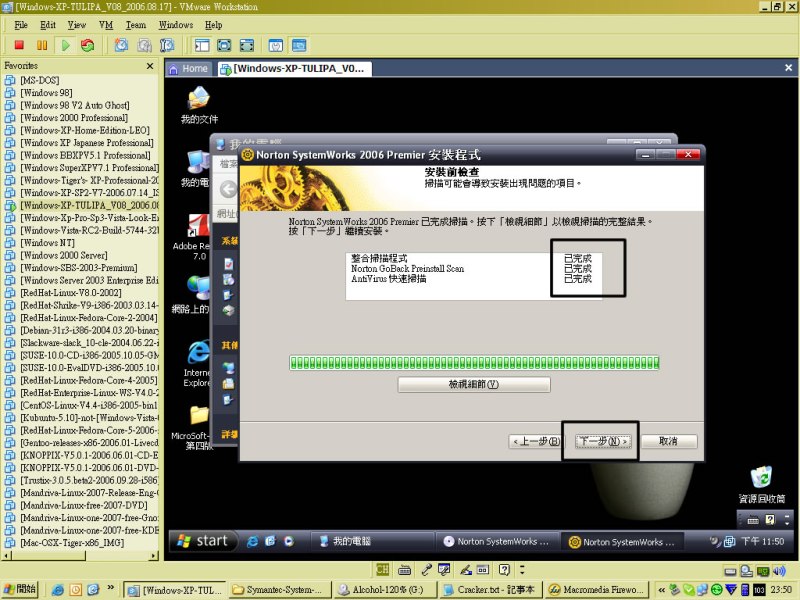The height and width of the screenshot is (600, 800).
Task: Click Macromedia Firewo... host taskbar button
Action: (x=596, y=590)
